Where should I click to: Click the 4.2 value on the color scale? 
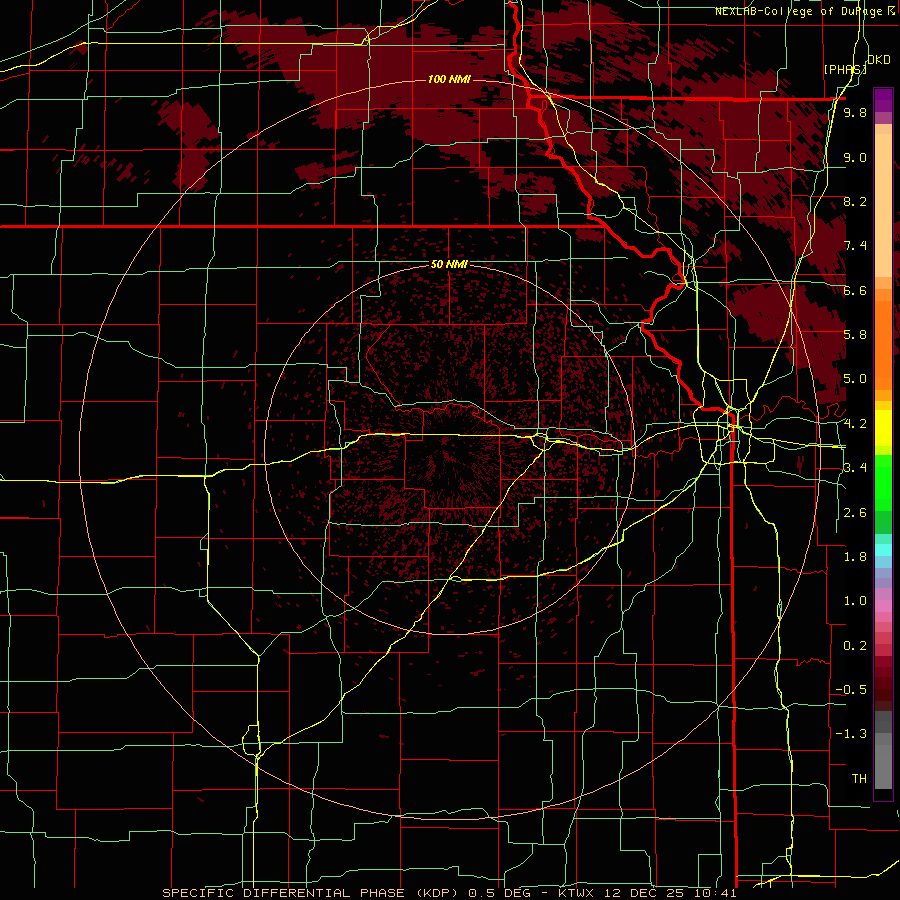point(855,424)
